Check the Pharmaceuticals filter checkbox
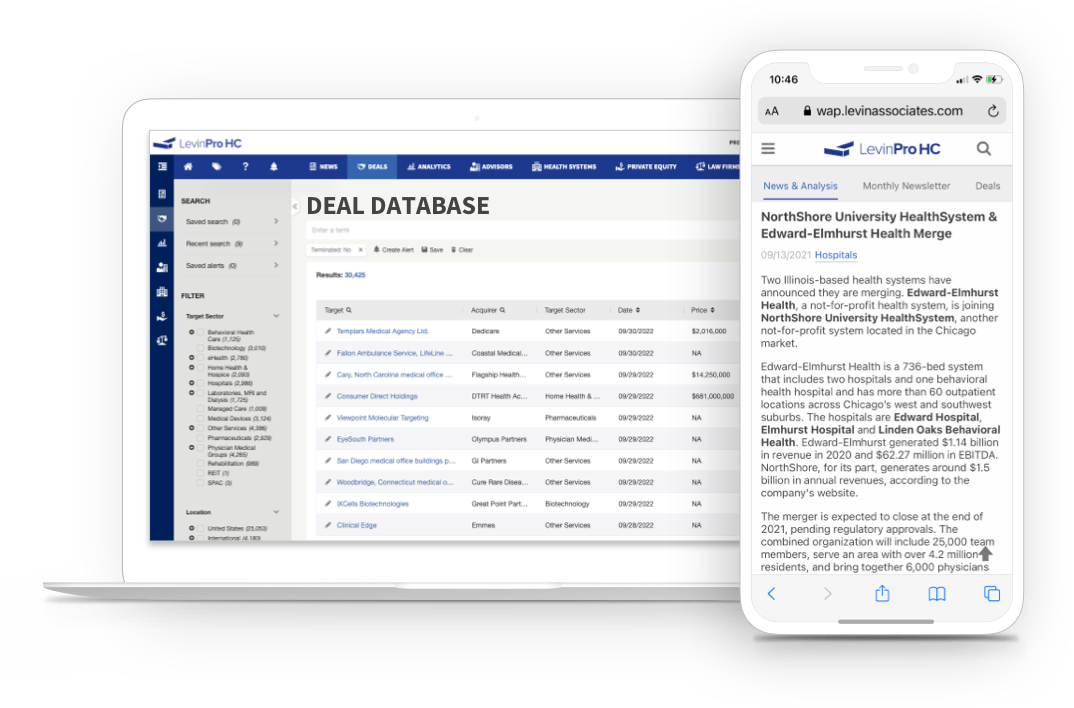The image size is (1074, 708). (201, 438)
